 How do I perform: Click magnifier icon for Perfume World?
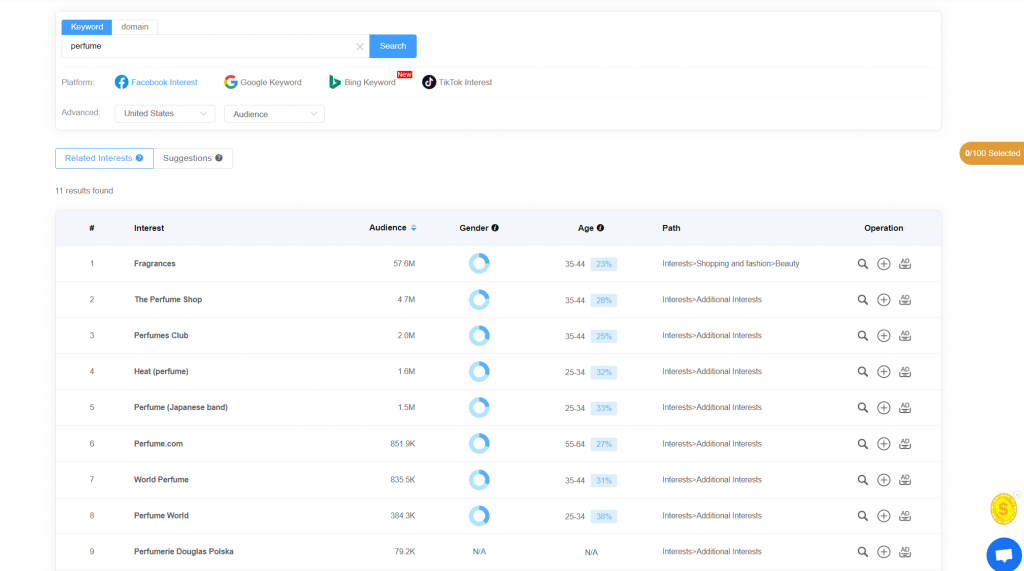[863, 516]
